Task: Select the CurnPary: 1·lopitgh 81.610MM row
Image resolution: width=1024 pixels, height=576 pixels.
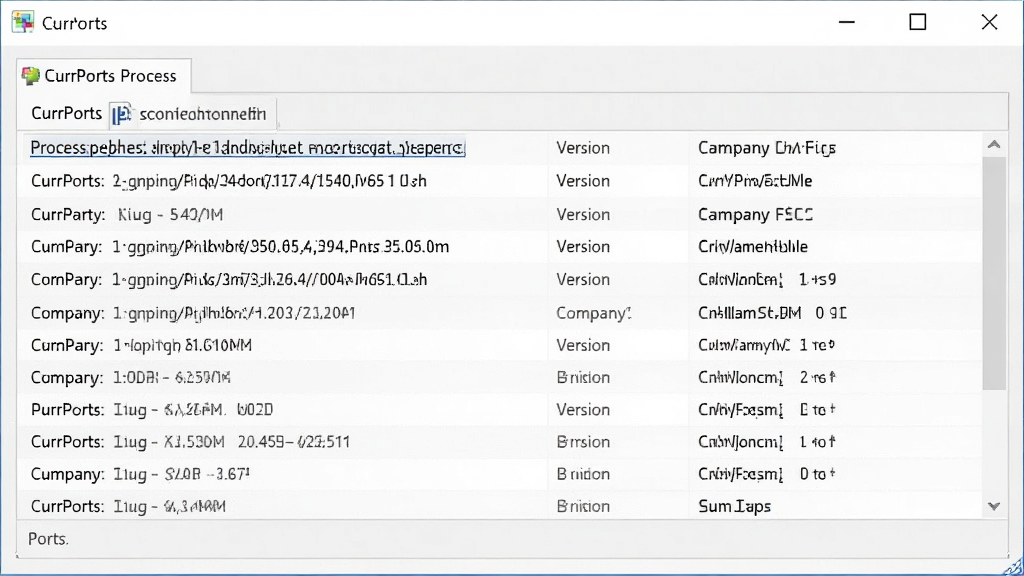Action: (x=499, y=345)
